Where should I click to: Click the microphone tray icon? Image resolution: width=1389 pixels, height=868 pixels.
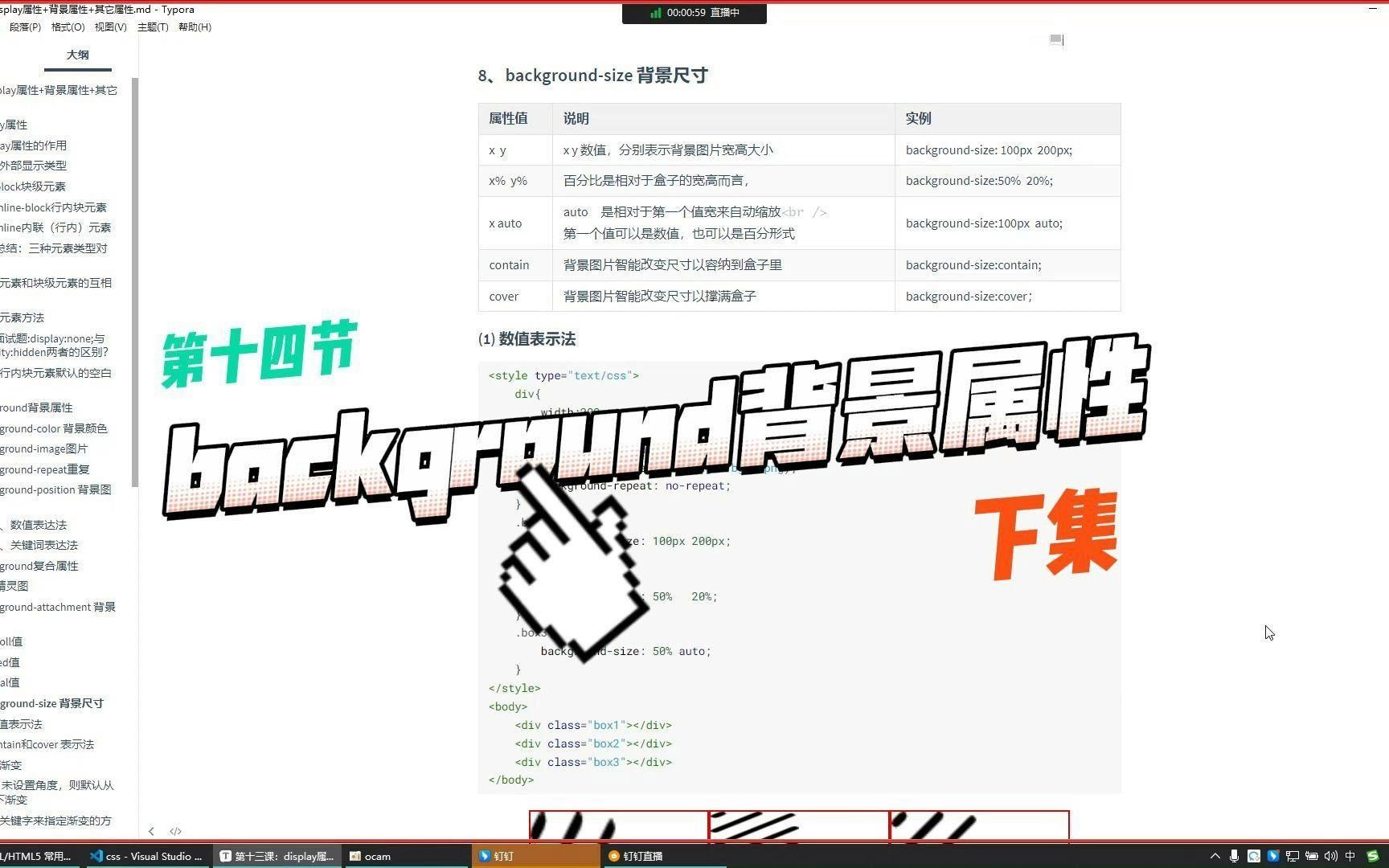click(1234, 856)
